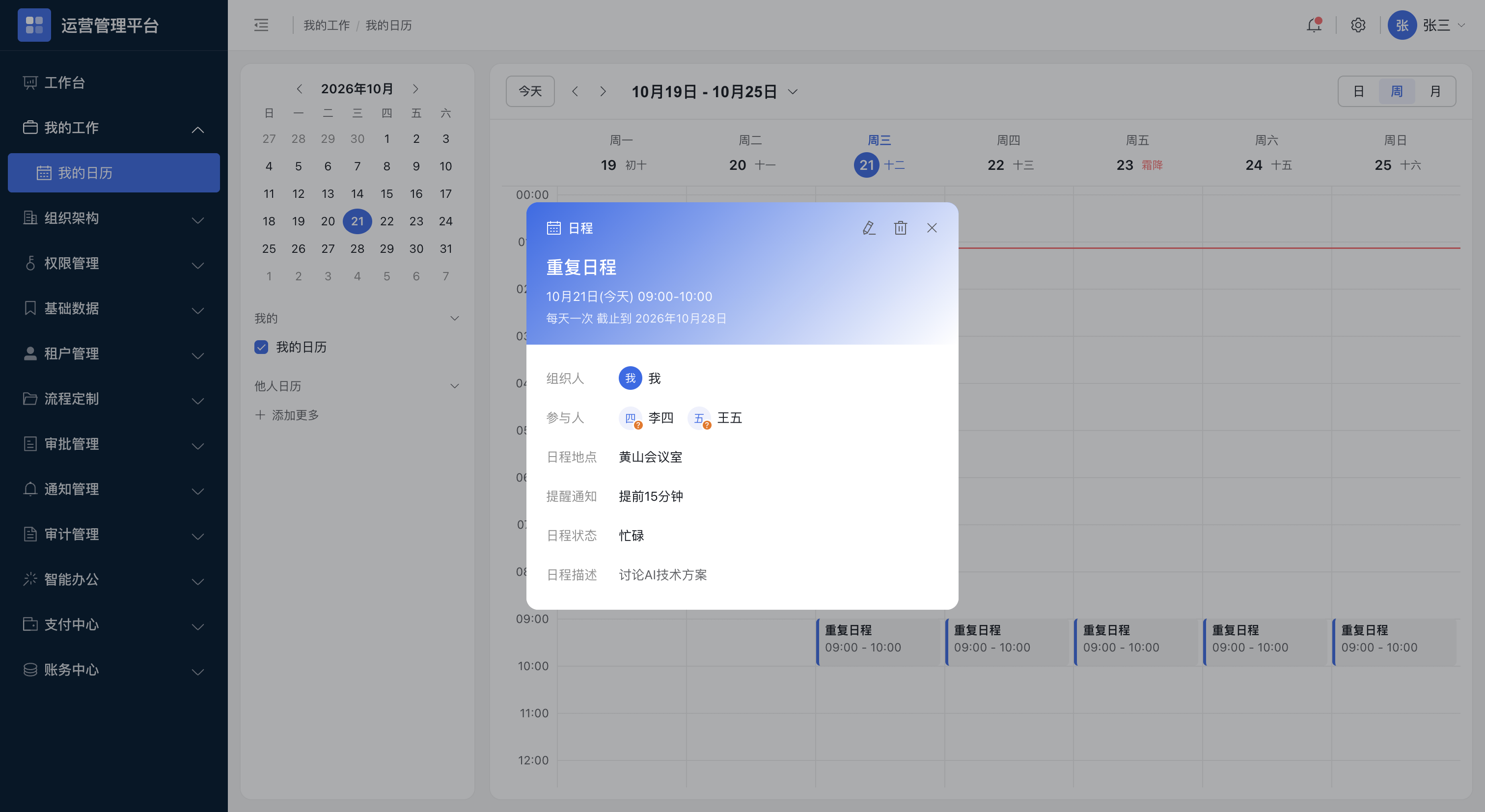Toggle the 我的日历 checkbox
Image resolution: width=1485 pixels, height=812 pixels.
coord(261,347)
